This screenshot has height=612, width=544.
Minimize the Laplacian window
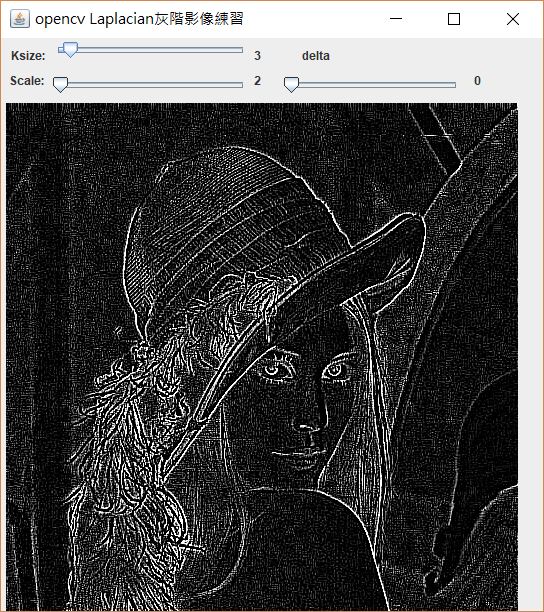pyautogui.click(x=396, y=19)
